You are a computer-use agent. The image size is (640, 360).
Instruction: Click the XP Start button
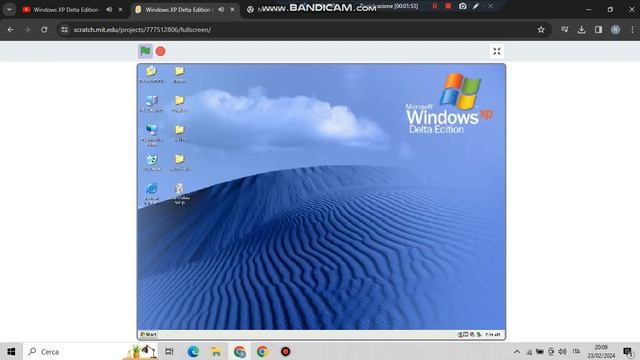pyautogui.click(x=149, y=335)
